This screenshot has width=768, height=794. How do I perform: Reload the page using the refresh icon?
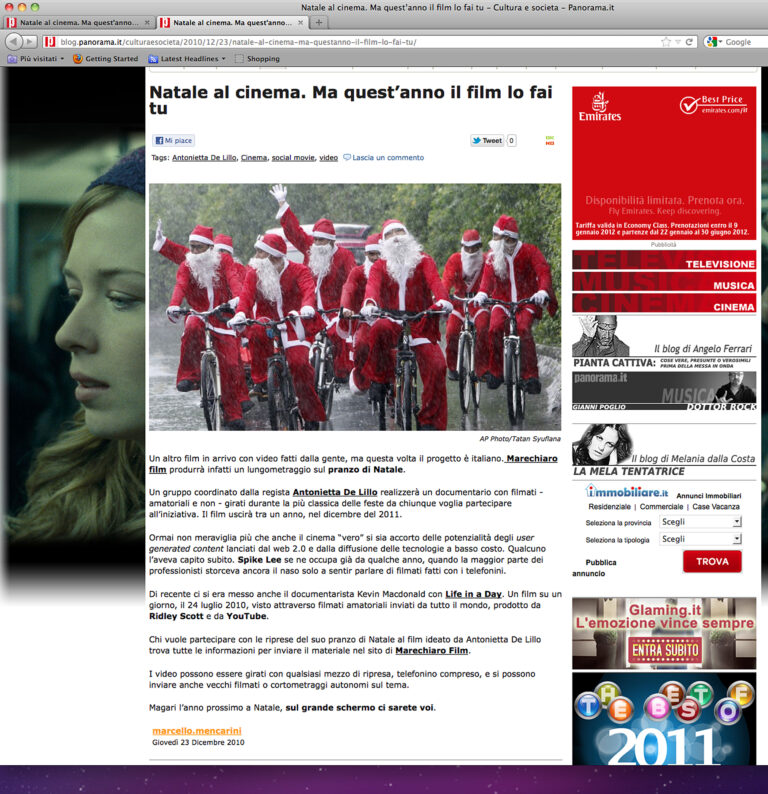(688, 42)
